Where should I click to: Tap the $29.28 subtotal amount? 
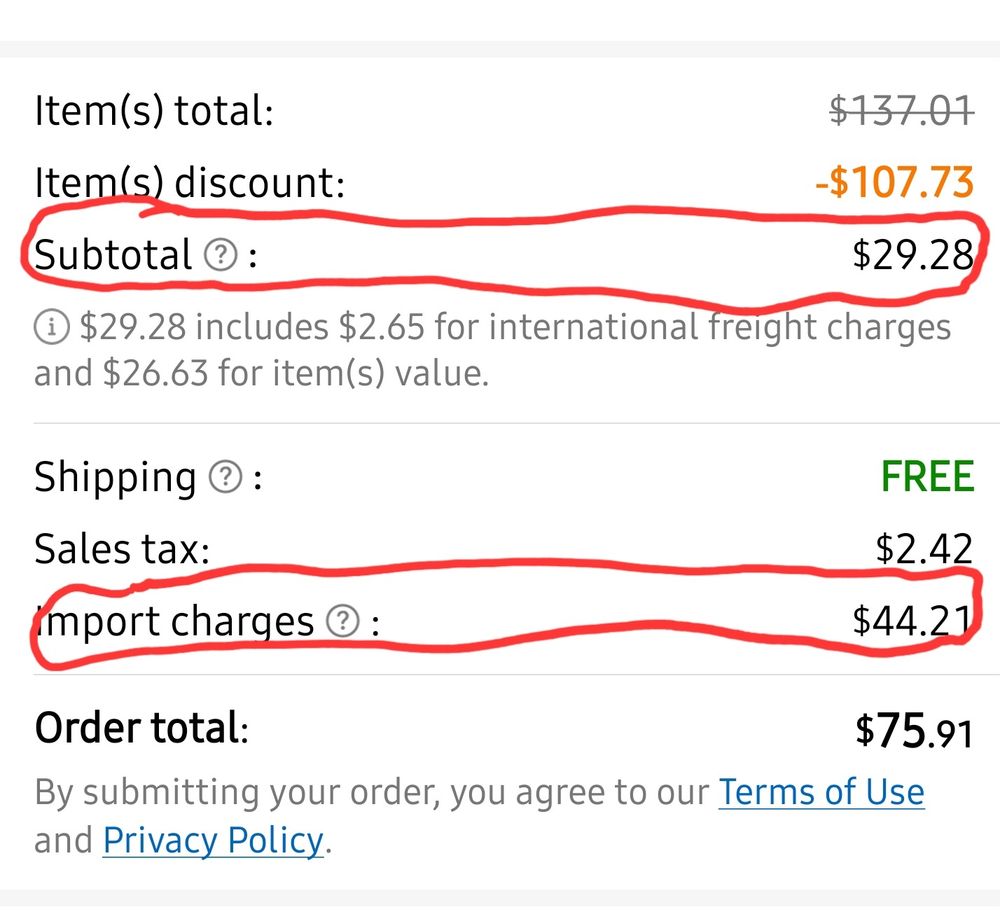tap(911, 256)
